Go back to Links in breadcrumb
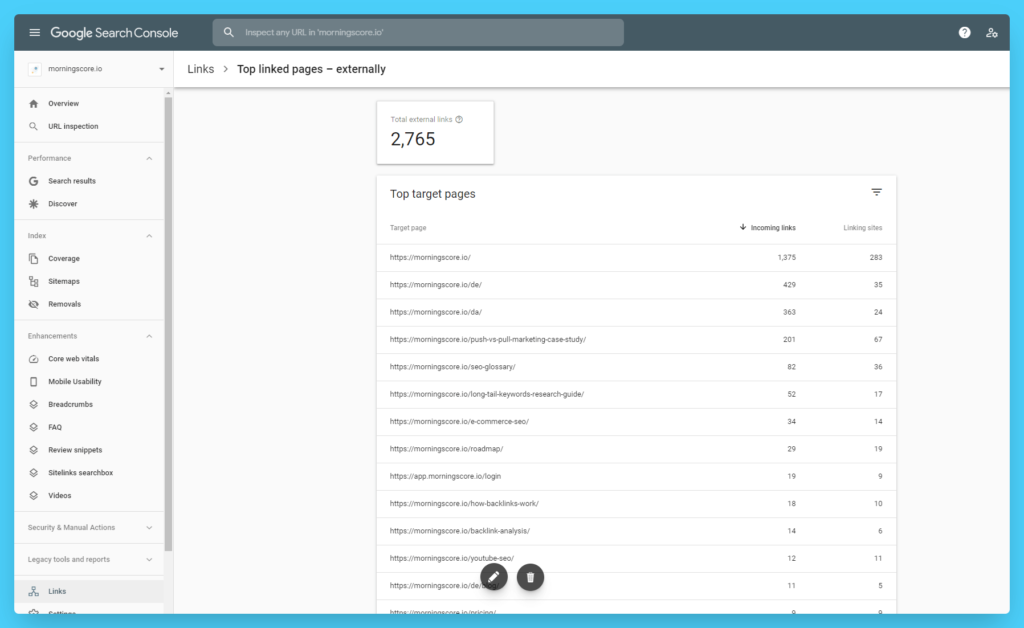Screen dimensions: 1024x628 click(x=200, y=69)
